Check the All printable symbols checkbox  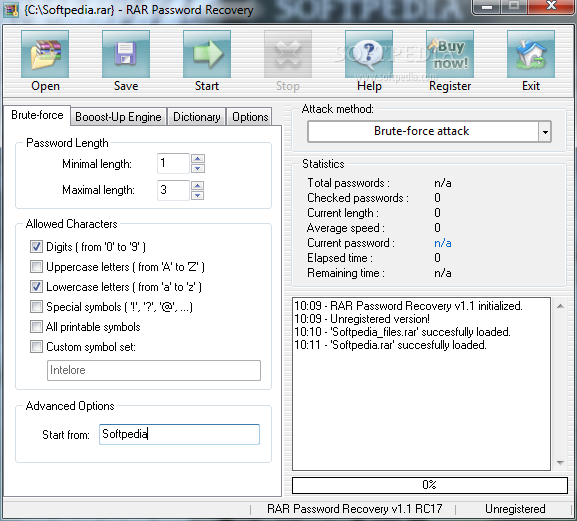click(x=36, y=326)
